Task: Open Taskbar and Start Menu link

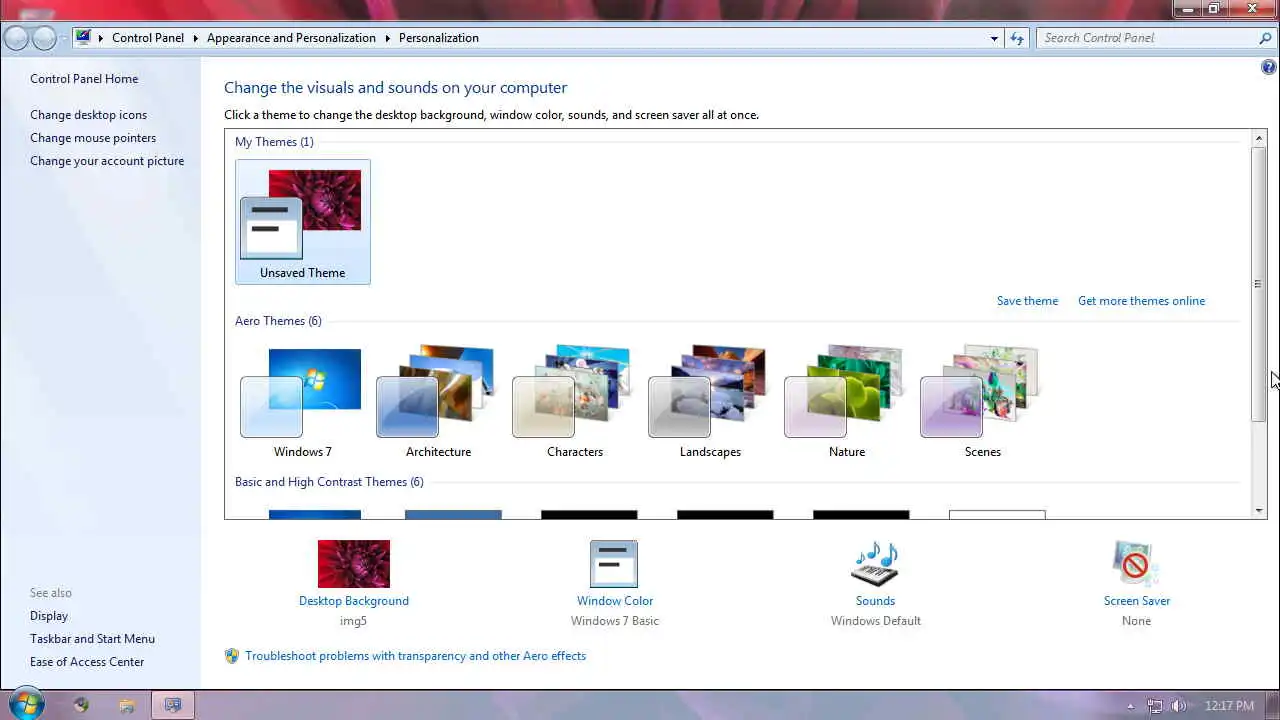Action: coord(92,639)
